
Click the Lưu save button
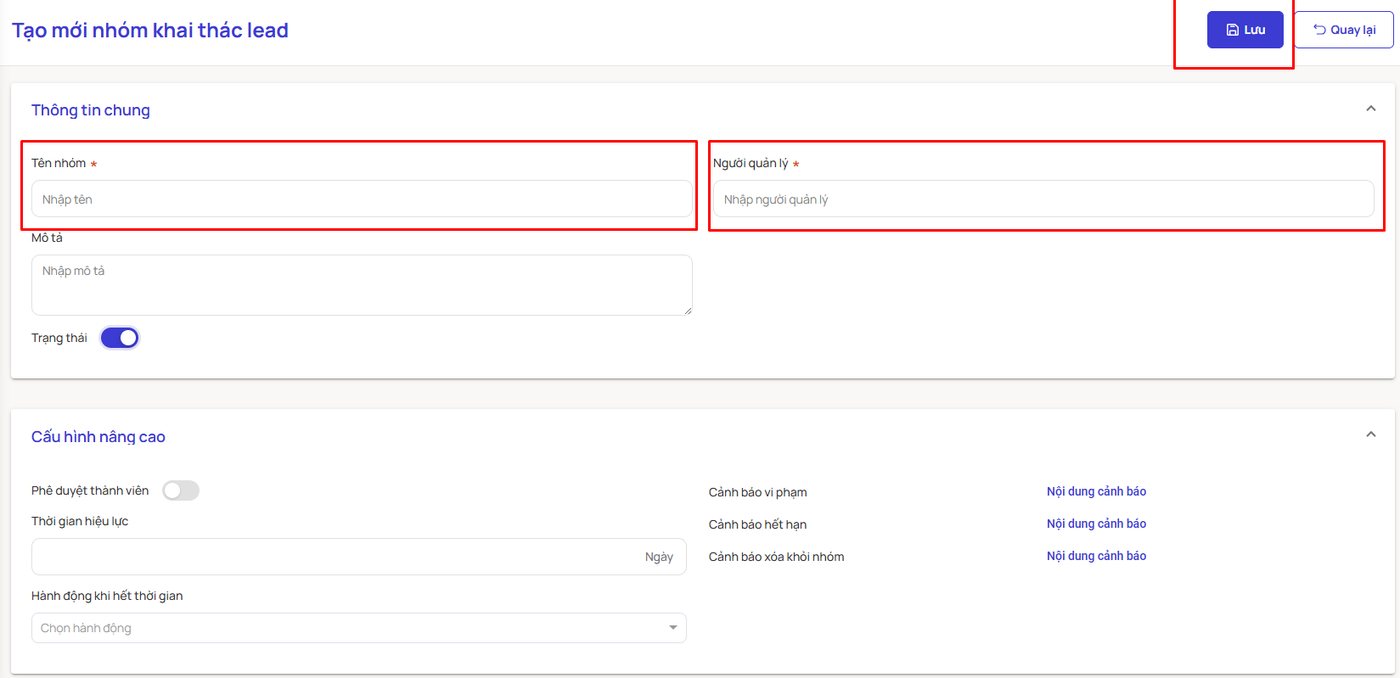(1245, 30)
